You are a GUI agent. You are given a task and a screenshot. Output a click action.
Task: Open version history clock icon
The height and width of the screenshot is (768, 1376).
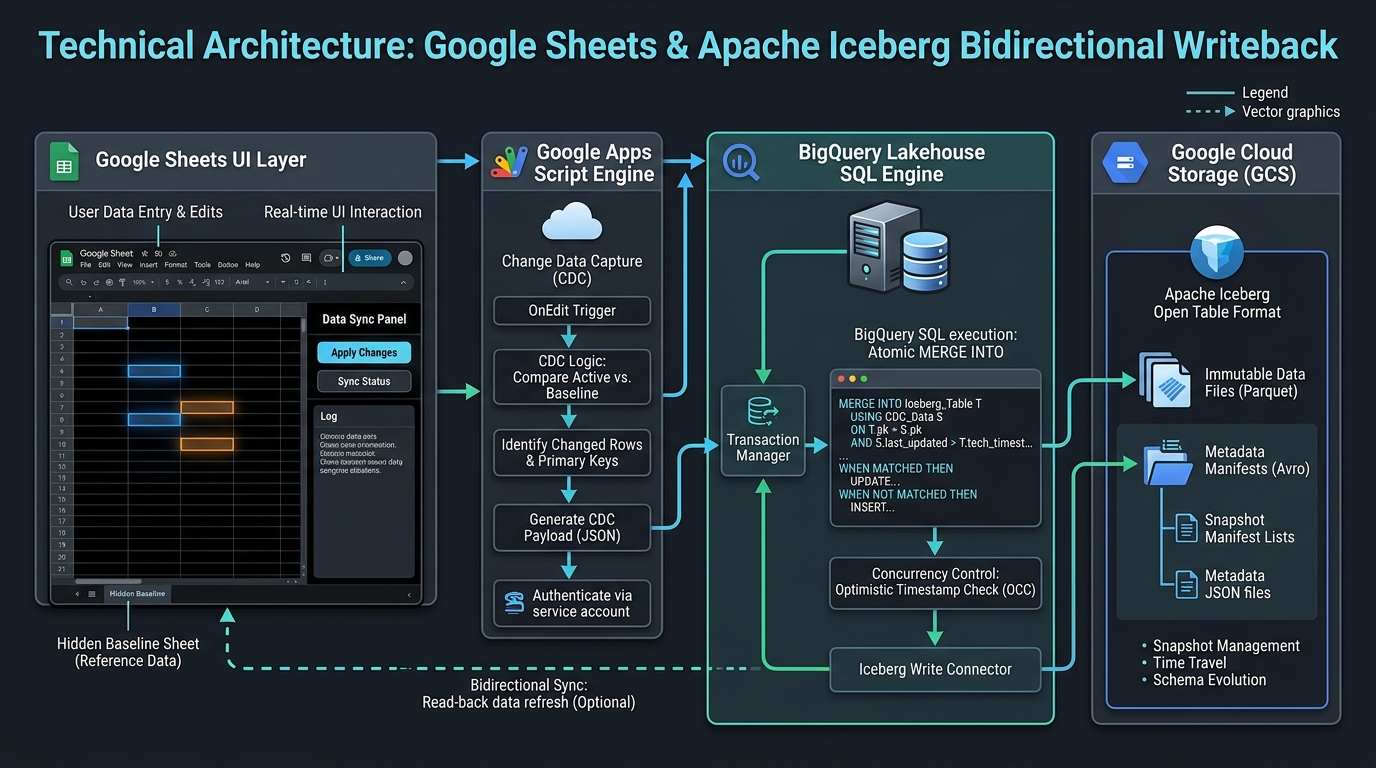(x=285, y=258)
